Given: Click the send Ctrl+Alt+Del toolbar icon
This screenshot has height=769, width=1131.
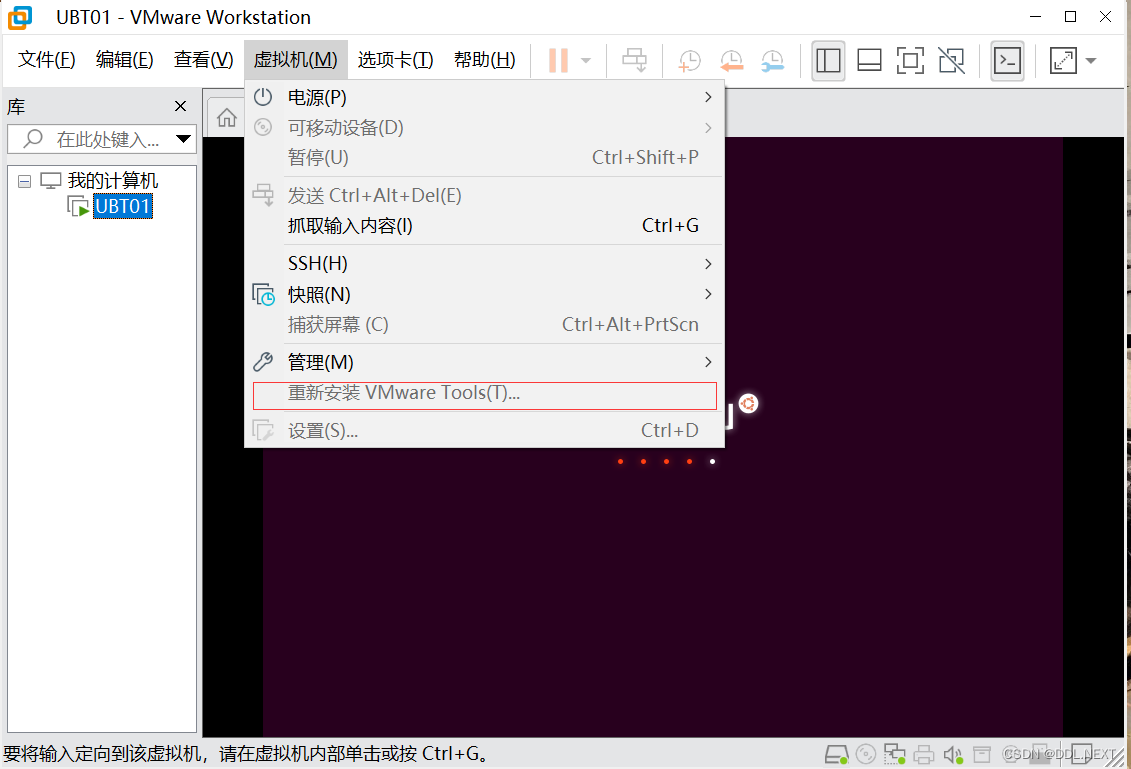Looking at the screenshot, I should tap(635, 61).
